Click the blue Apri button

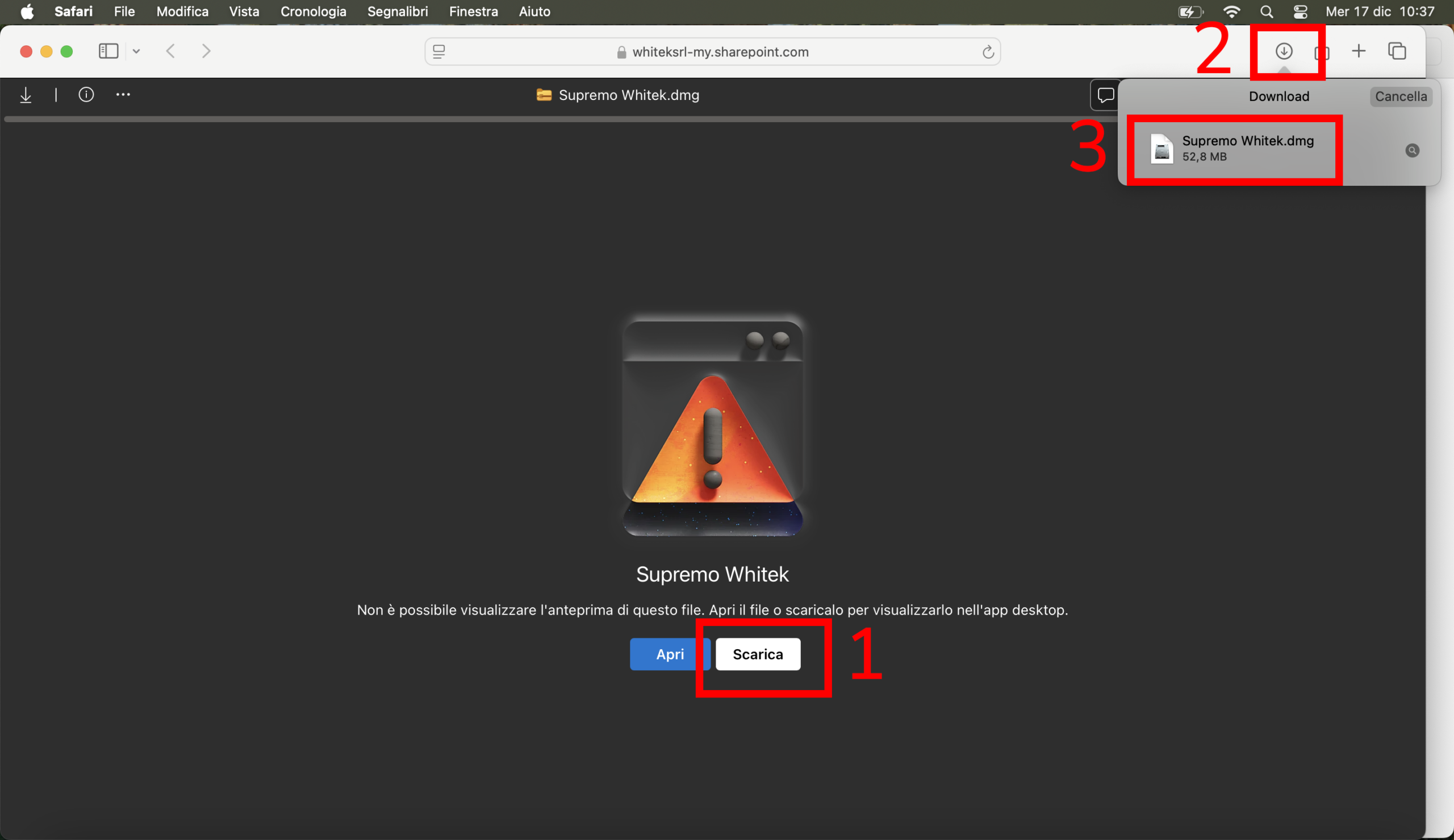[x=669, y=654]
